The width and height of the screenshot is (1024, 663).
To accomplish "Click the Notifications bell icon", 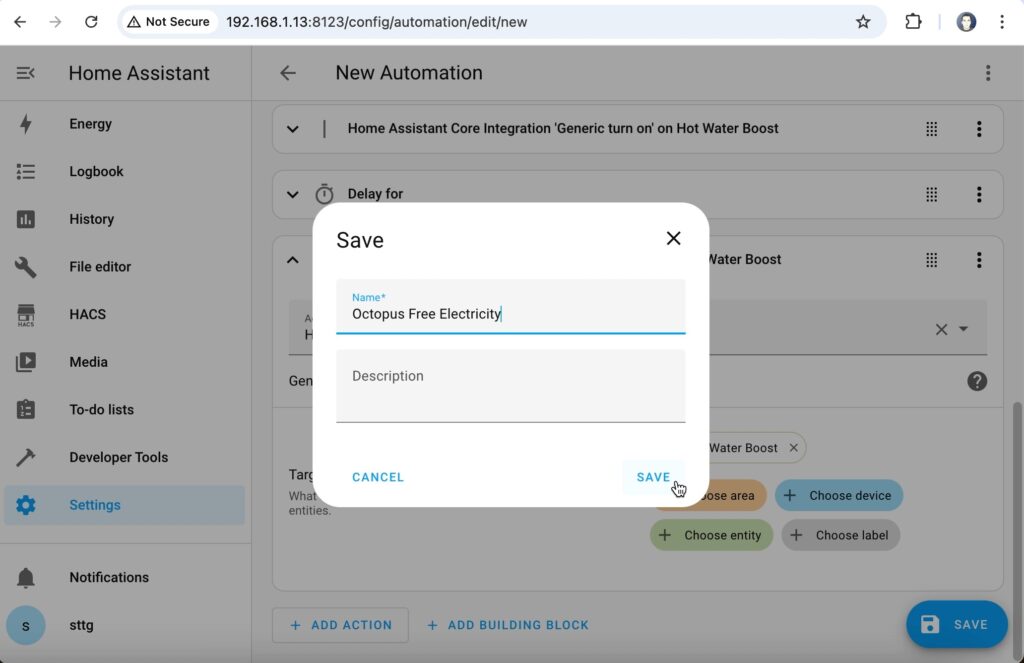I will [25, 577].
